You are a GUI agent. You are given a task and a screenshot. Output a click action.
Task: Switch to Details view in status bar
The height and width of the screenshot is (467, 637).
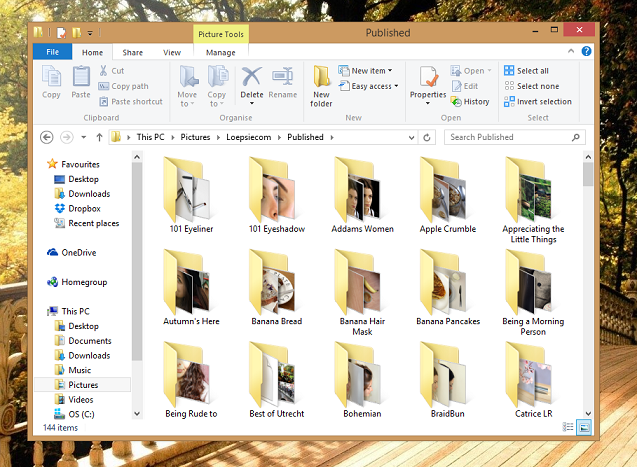[568, 427]
